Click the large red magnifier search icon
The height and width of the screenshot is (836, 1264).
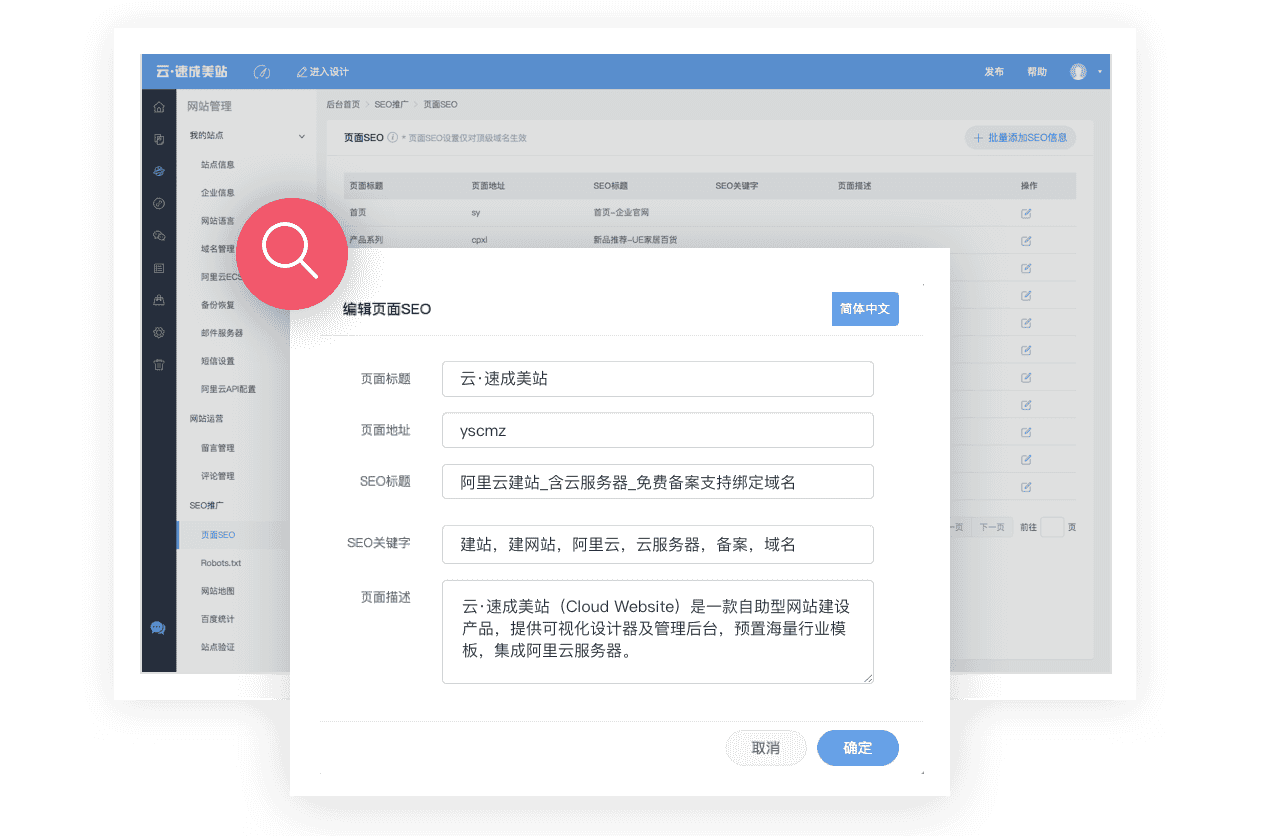pos(290,252)
